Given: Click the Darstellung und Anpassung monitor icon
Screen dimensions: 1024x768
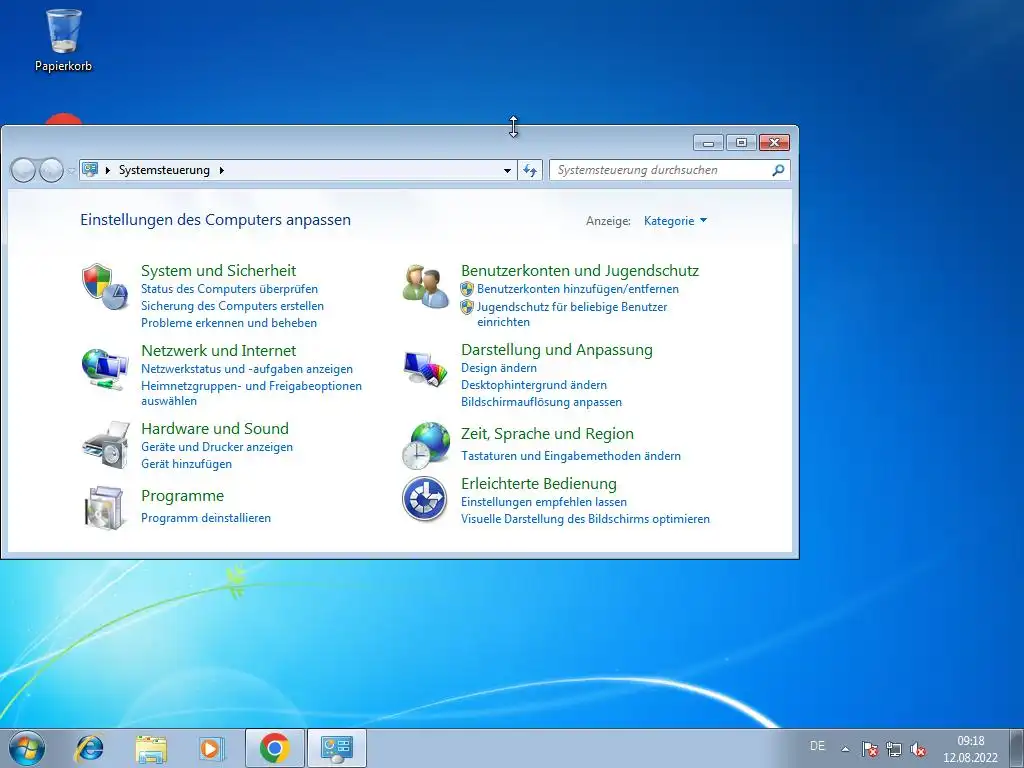Looking at the screenshot, I should (x=426, y=369).
